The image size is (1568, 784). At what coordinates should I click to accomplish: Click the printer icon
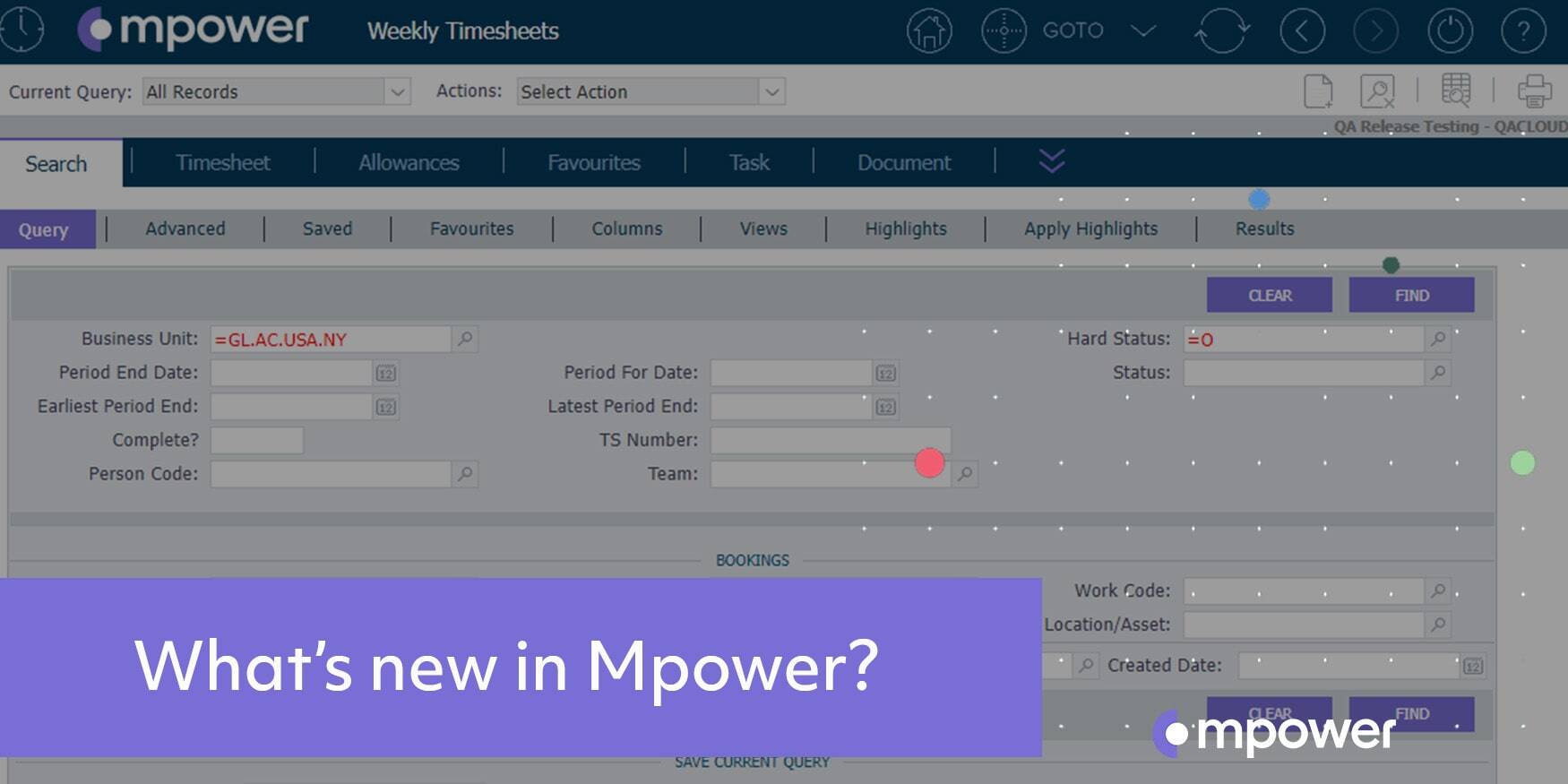pyautogui.click(x=1534, y=91)
